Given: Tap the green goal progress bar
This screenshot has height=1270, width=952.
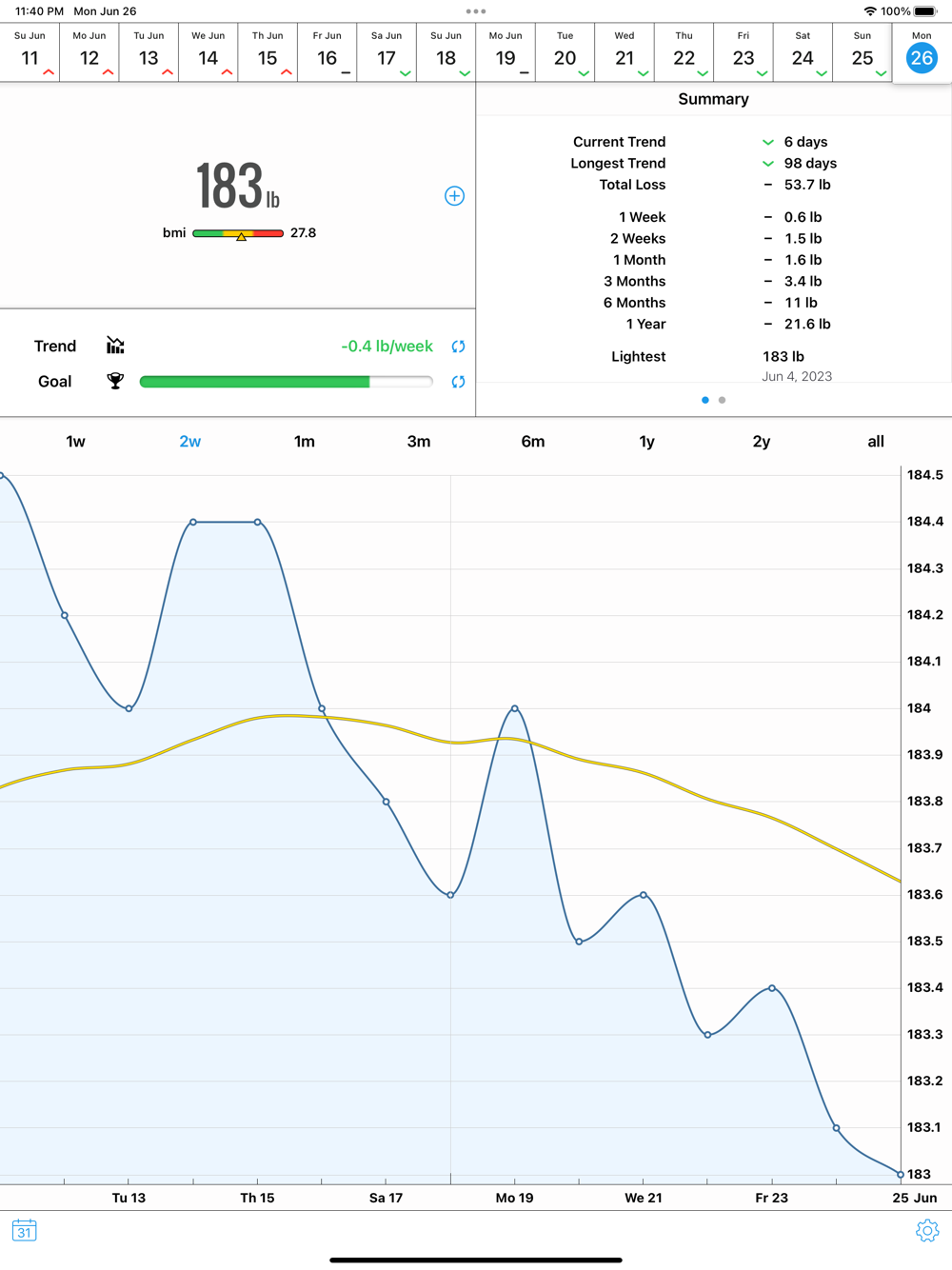Looking at the screenshot, I should tap(286, 382).
